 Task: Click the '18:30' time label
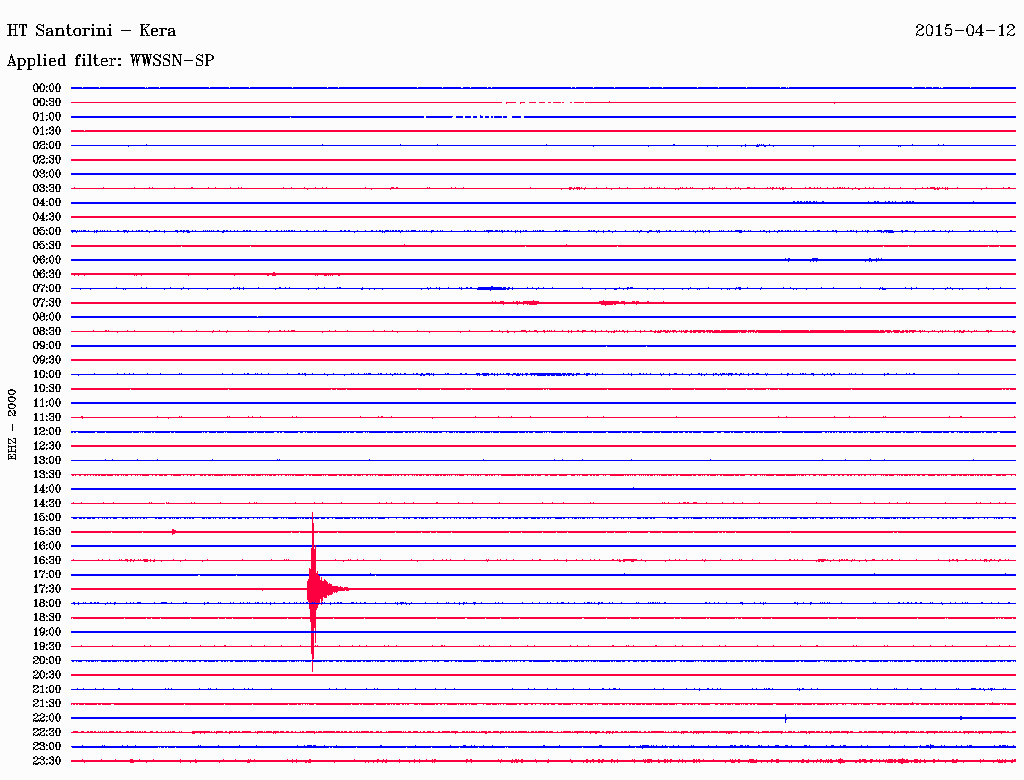point(47,617)
